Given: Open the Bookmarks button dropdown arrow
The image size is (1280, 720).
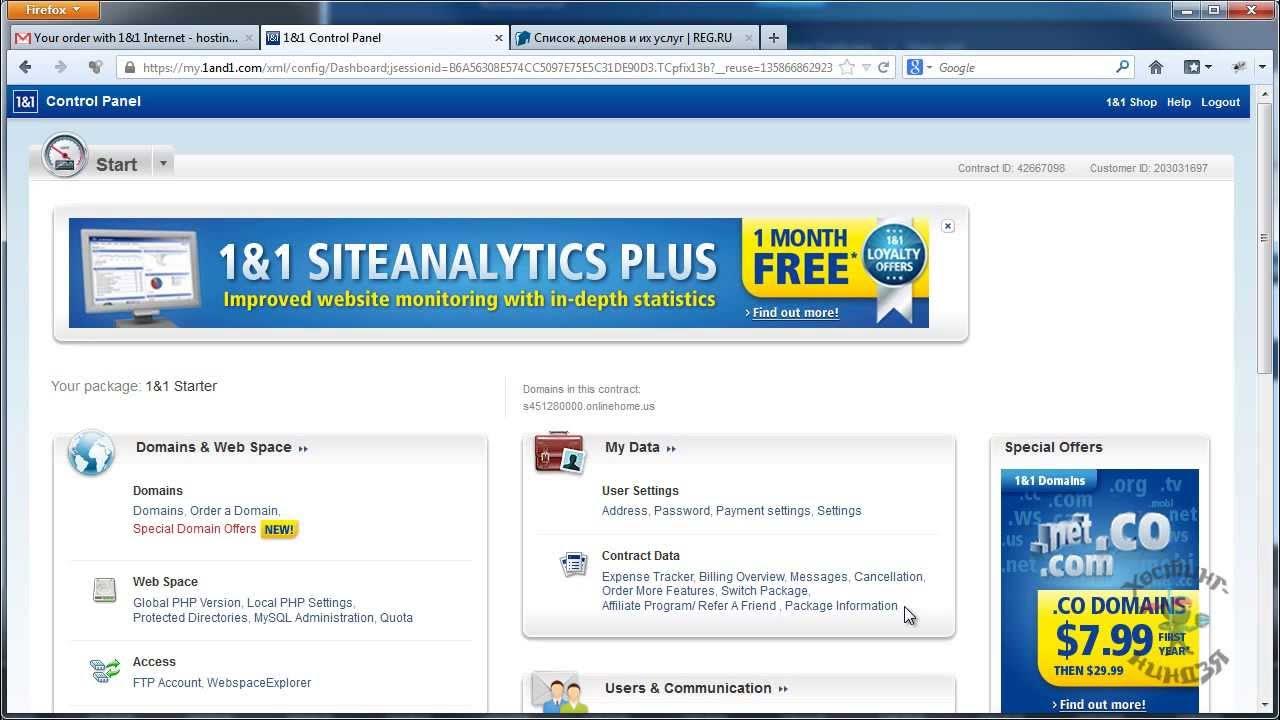Looking at the screenshot, I should 1209,68.
